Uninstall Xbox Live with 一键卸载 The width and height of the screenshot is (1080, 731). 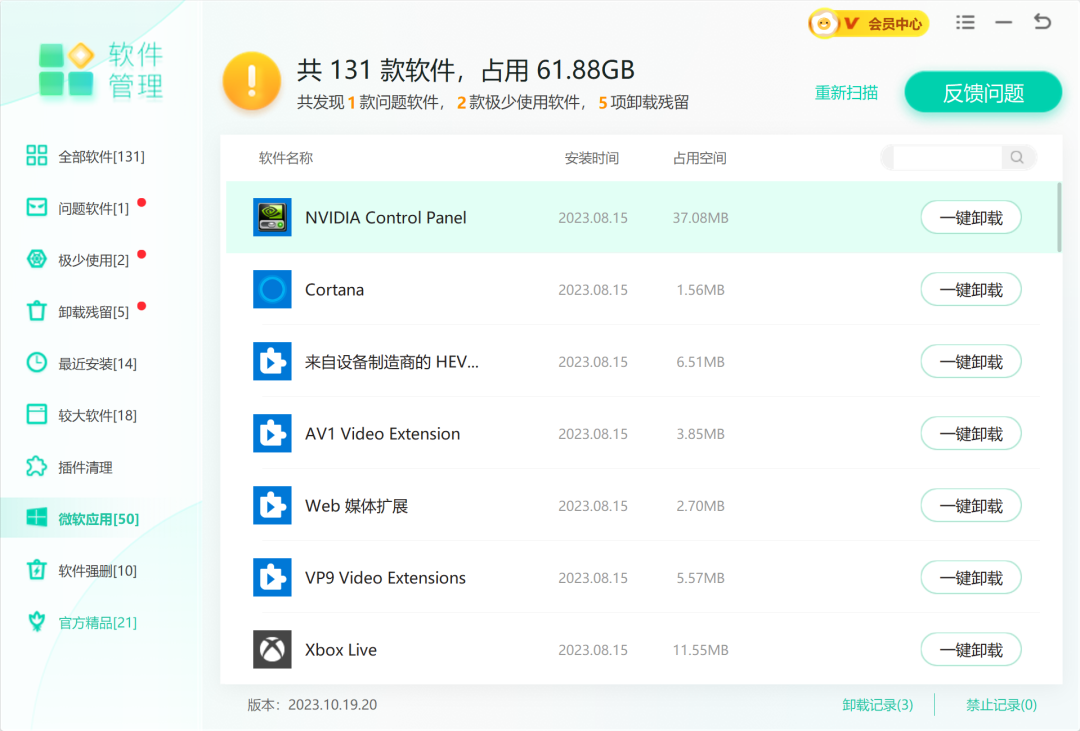[971, 650]
